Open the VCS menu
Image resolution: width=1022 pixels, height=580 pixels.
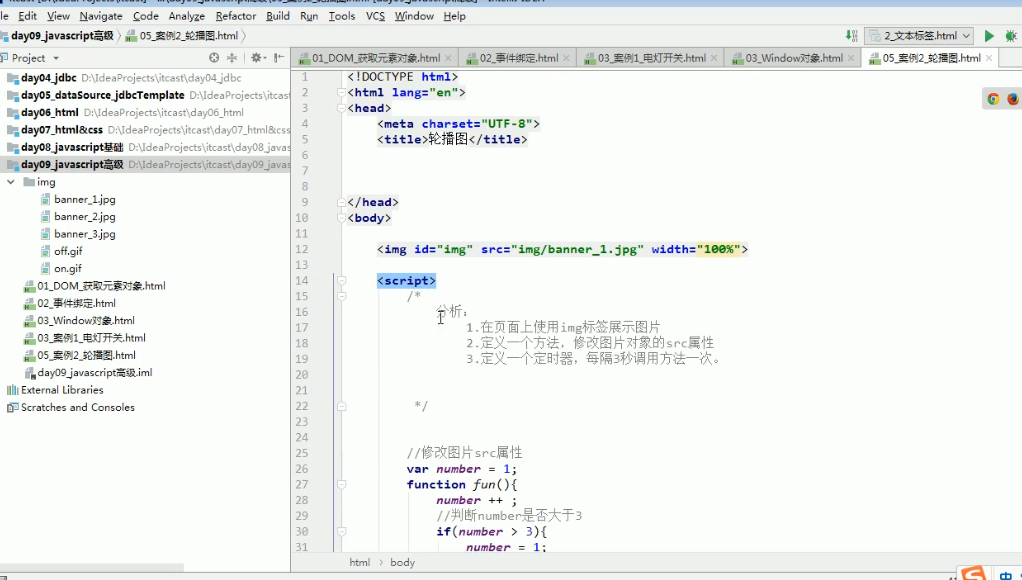(375, 16)
